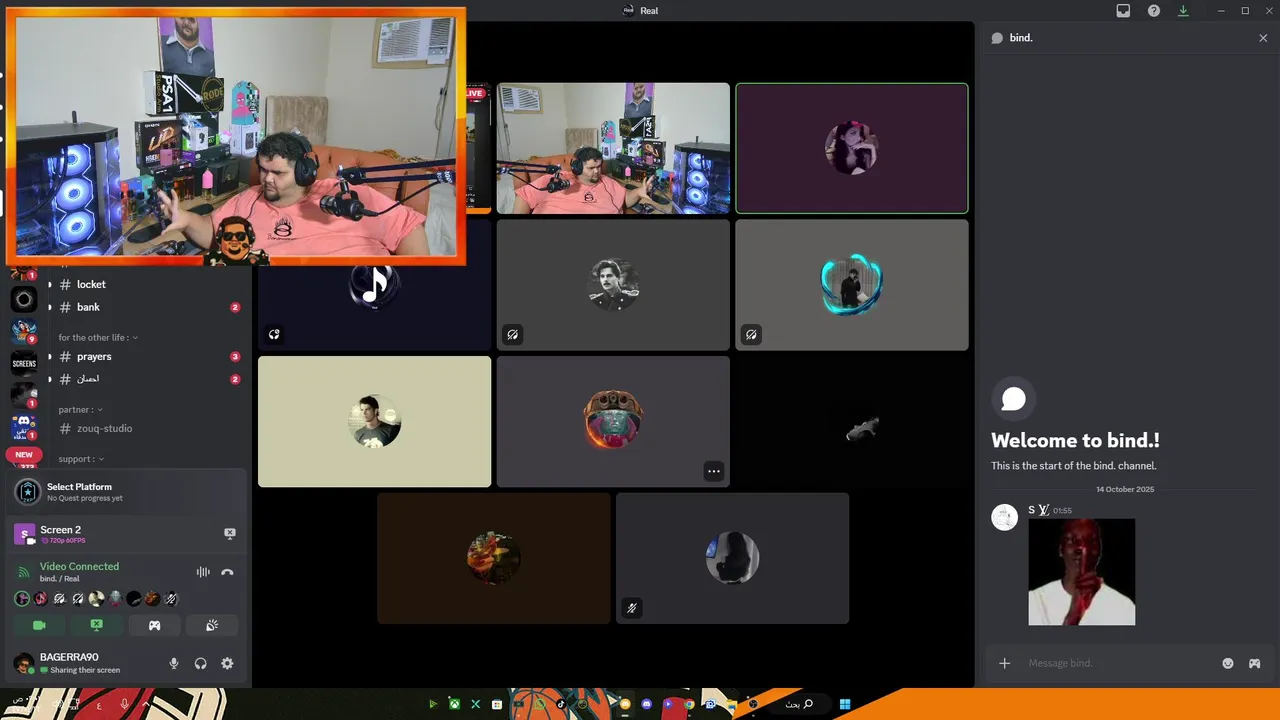1280x720 pixels.
Task: Stop streaming Screen 2 icon
Action: (230, 534)
